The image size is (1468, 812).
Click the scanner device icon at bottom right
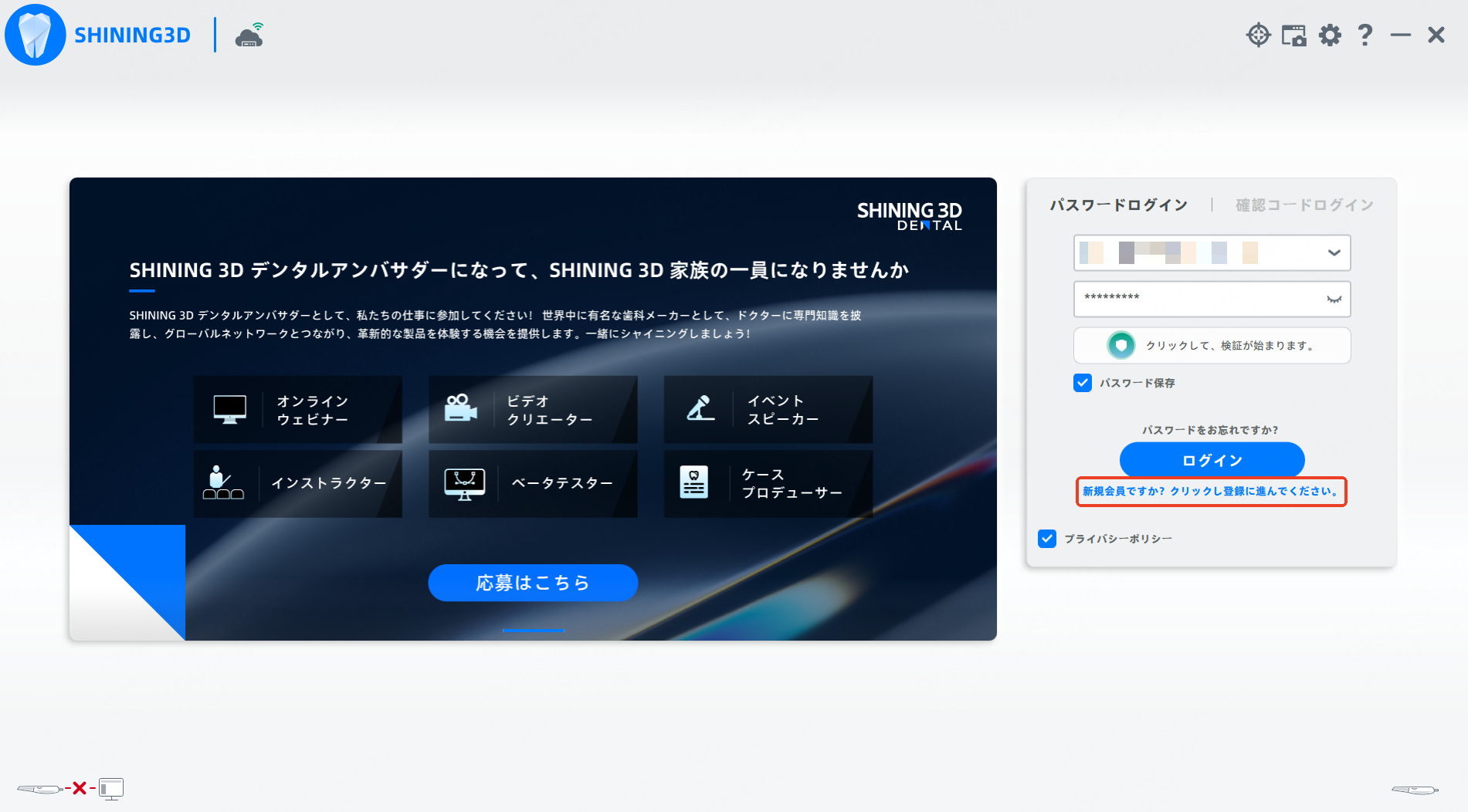click(1415, 790)
